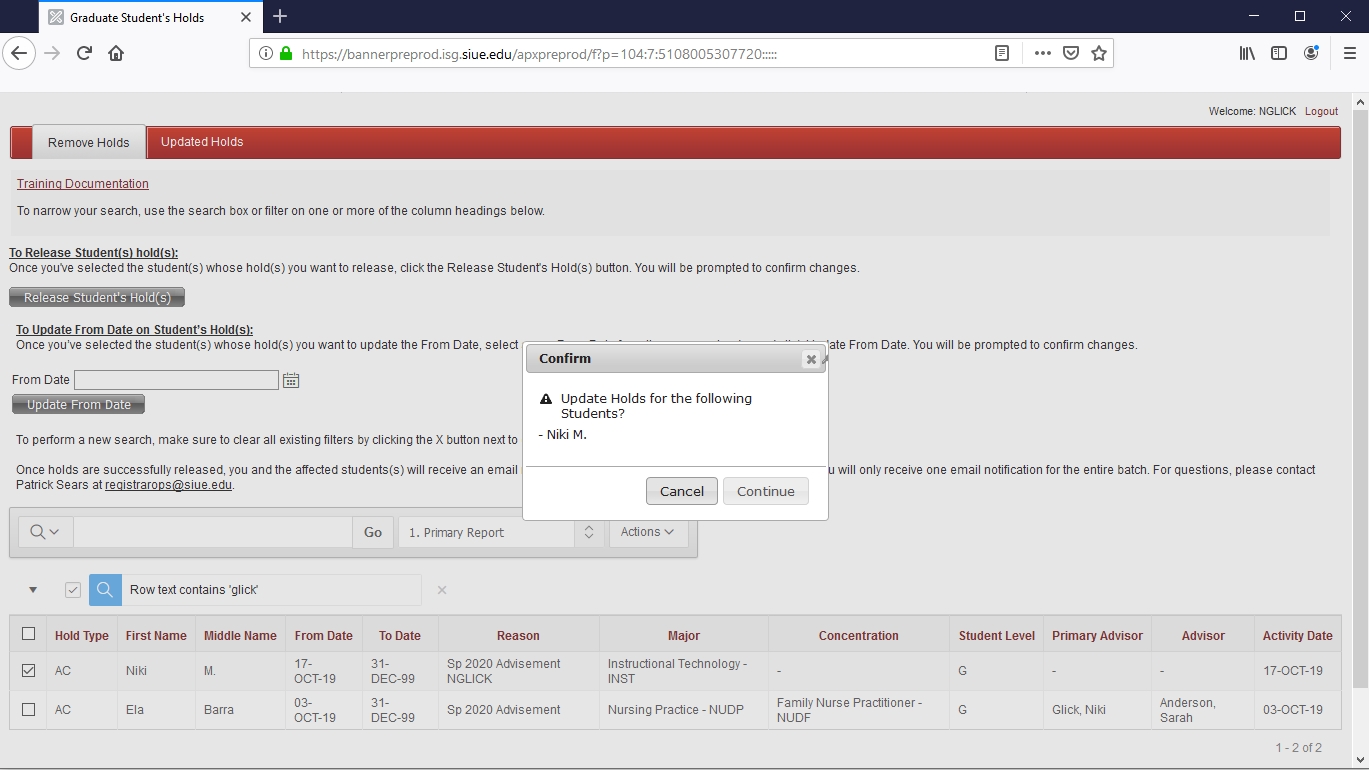Go to the browser home icon
The width and height of the screenshot is (1369, 770).
(x=116, y=53)
